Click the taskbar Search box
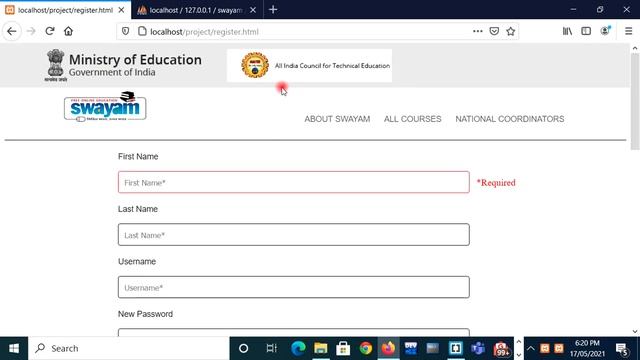The height and width of the screenshot is (360, 640). pos(129,348)
